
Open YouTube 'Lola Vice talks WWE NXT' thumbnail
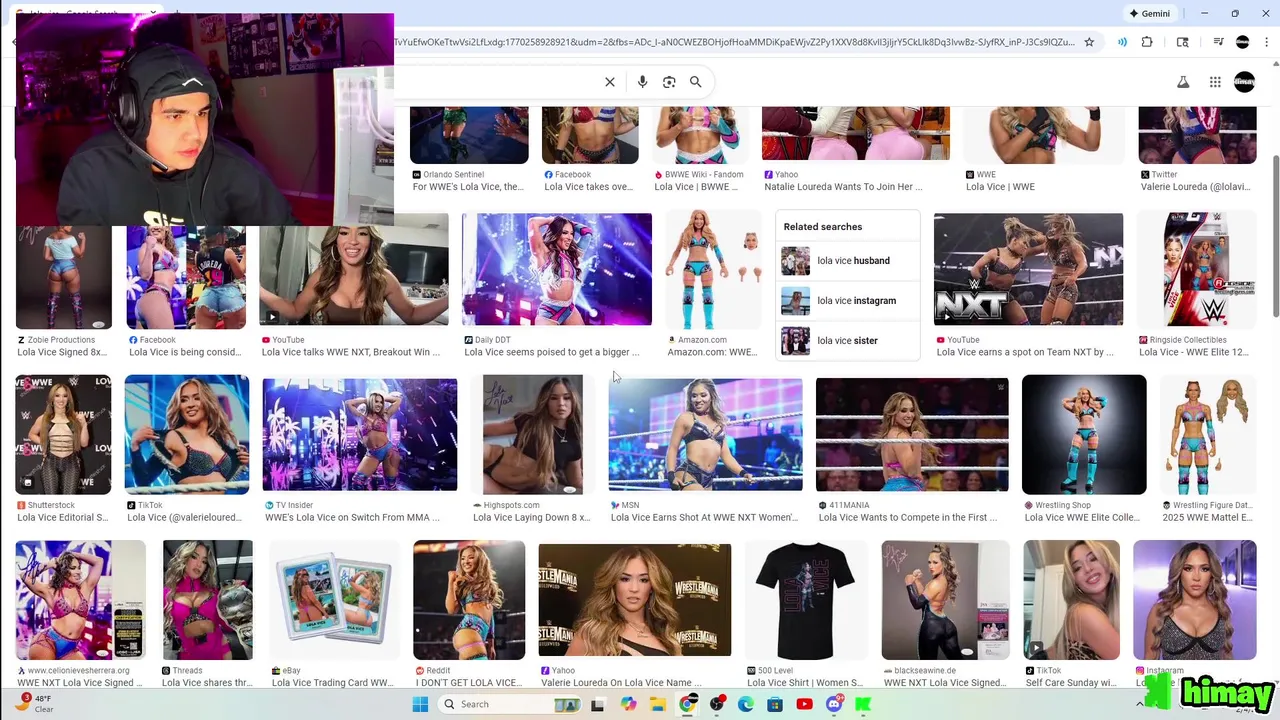[x=354, y=270]
